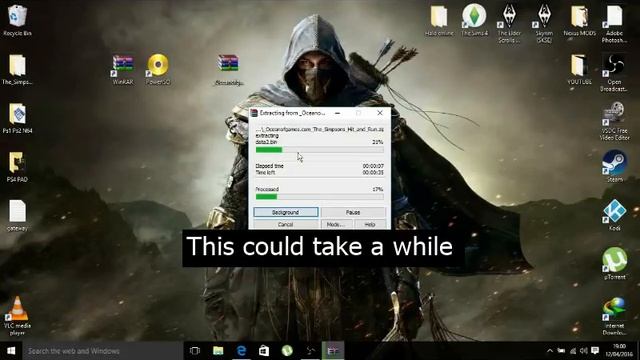The width and height of the screenshot is (640, 360).
Task: Open the Halo online folder
Action: pyautogui.click(x=439, y=20)
